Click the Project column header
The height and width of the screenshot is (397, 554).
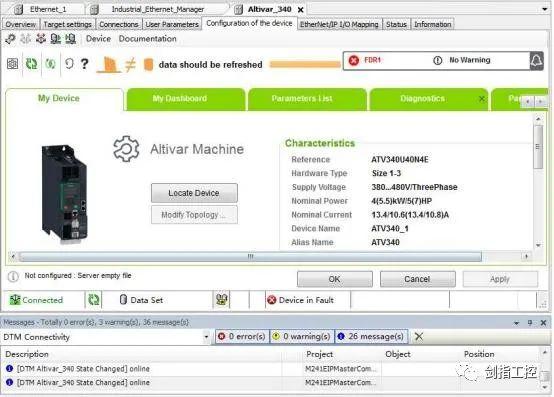coord(319,354)
